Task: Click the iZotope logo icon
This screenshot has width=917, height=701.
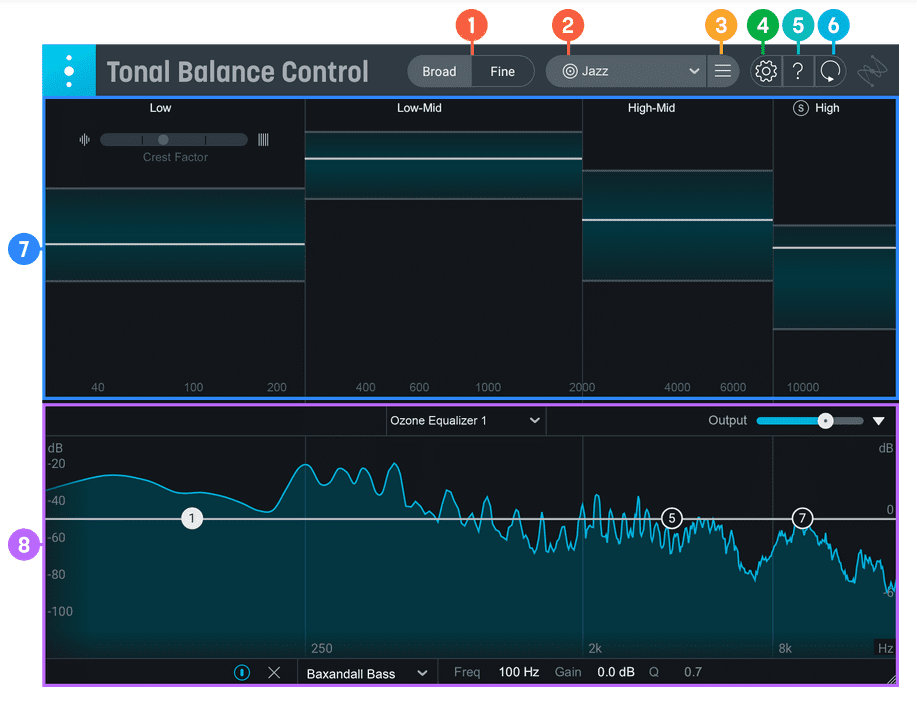Action: pyautogui.click(x=872, y=71)
